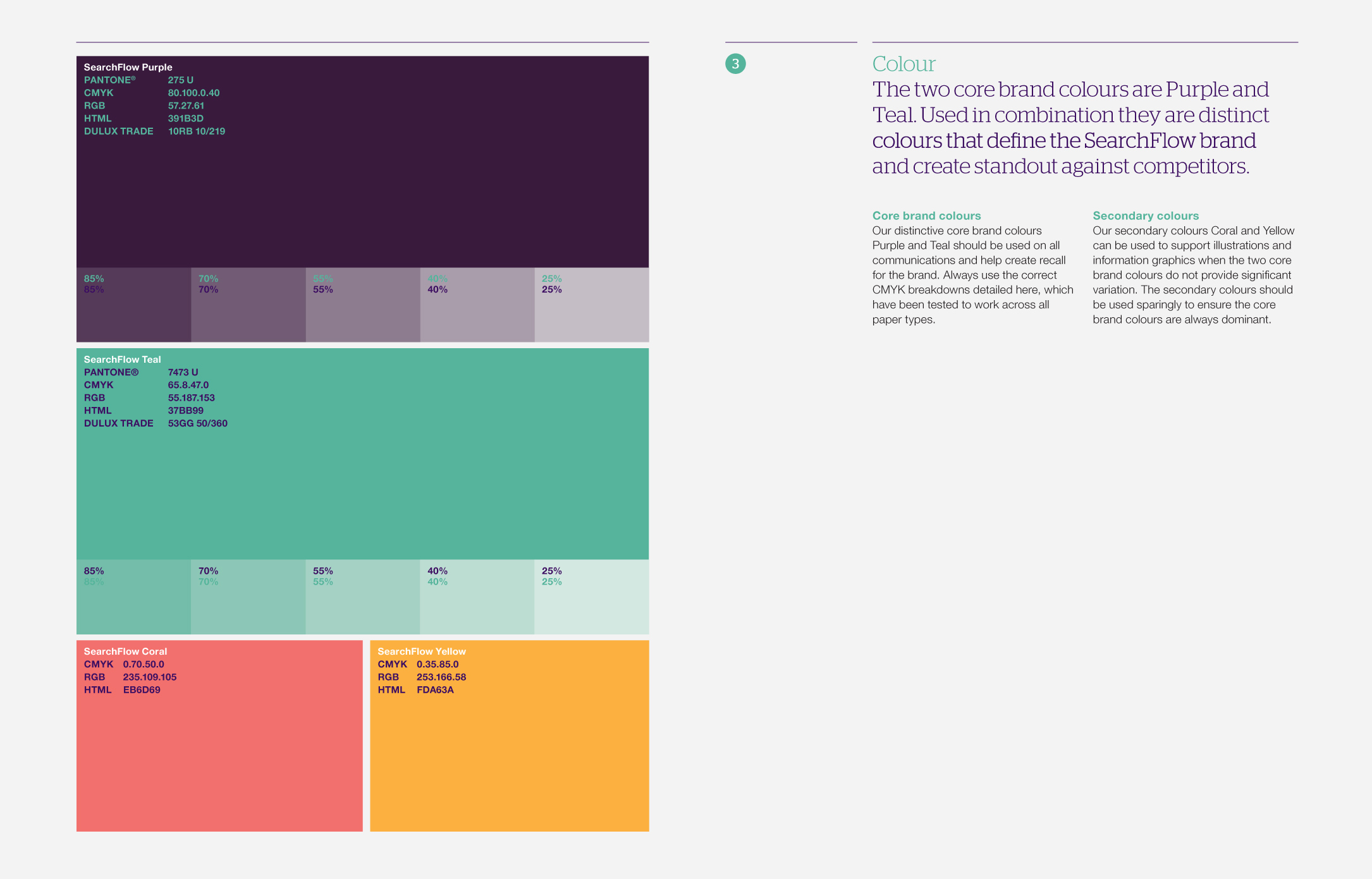Image resolution: width=1372 pixels, height=879 pixels.
Task: Click the Core brand colours subheading
Action: point(926,216)
